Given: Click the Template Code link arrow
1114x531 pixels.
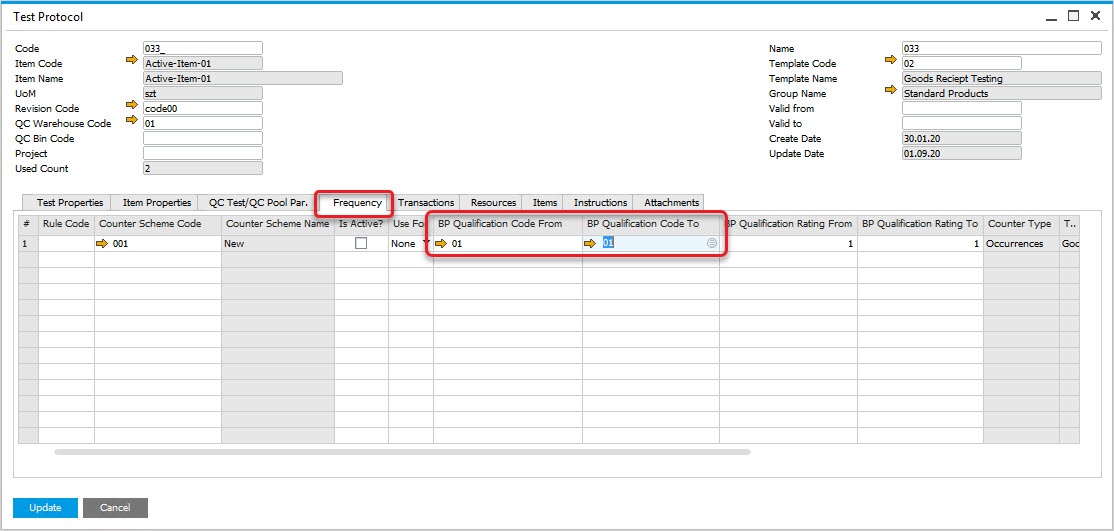Looking at the screenshot, I should point(891,60).
